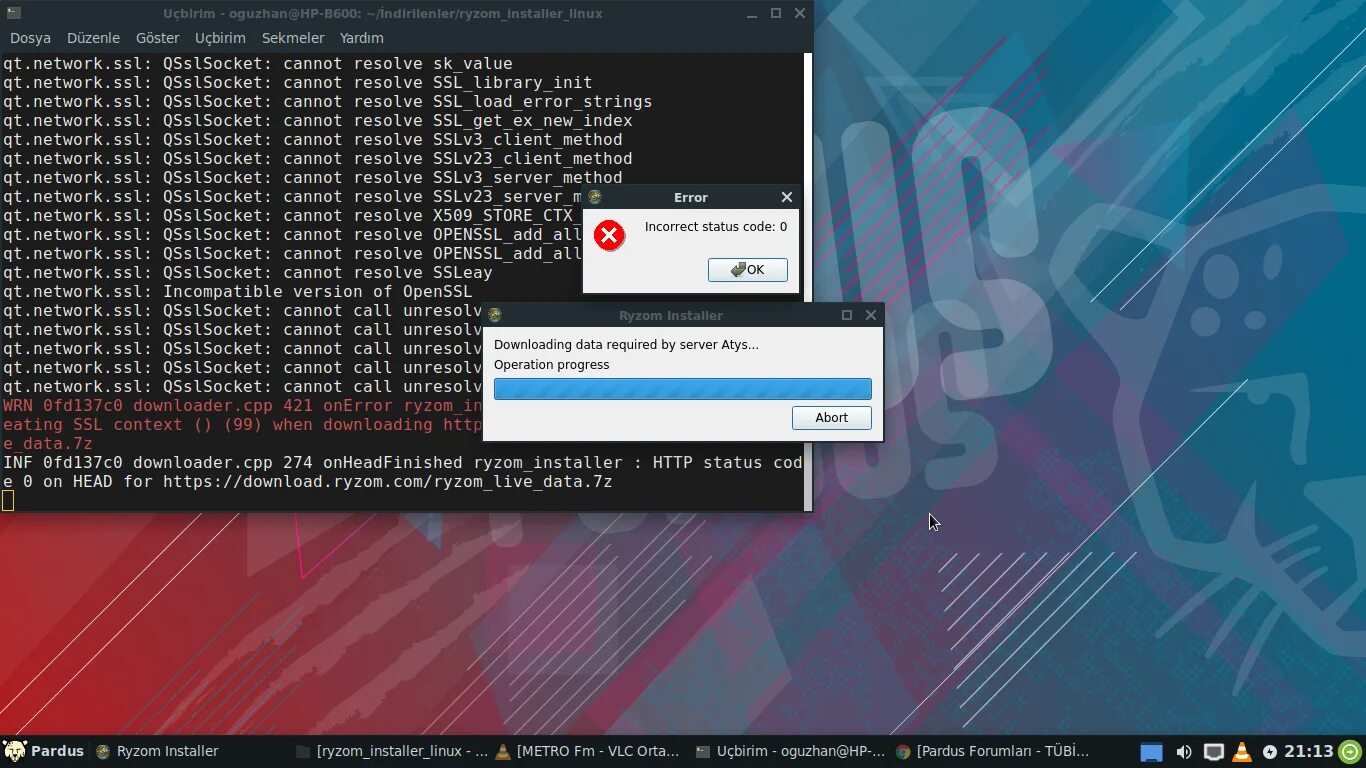Click the "SSLv3_server_method" terminal line
The image size is (1366, 768).
pyautogui.click(x=312, y=178)
